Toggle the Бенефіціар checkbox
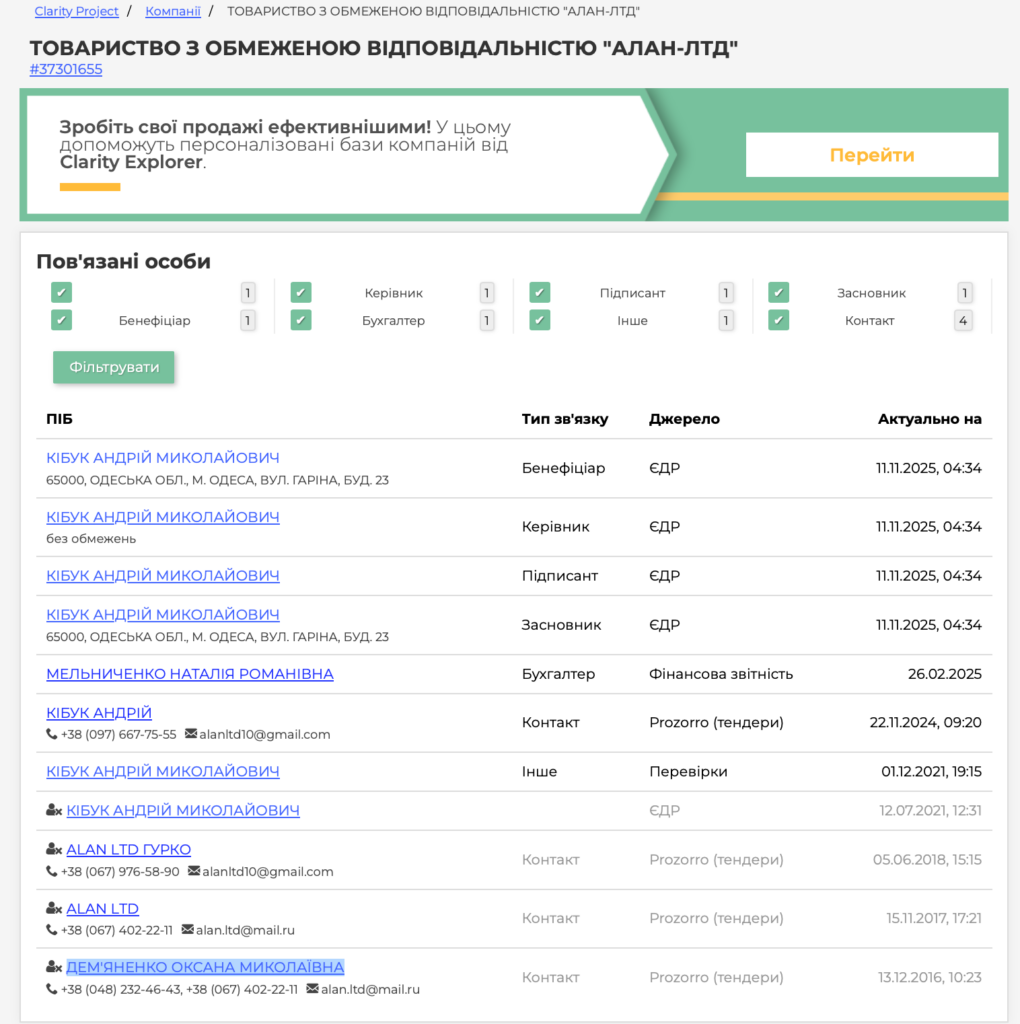Screen dimensions: 1020x1024 (62, 321)
